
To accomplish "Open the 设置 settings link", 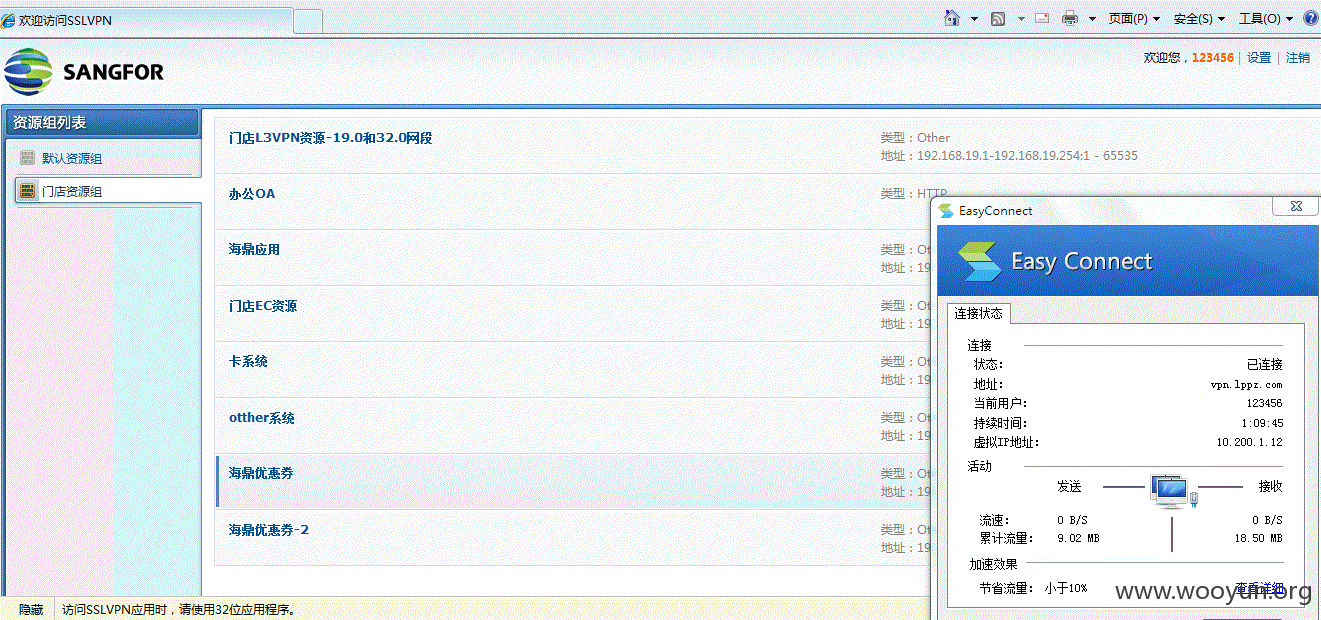I will (x=1259, y=58).
